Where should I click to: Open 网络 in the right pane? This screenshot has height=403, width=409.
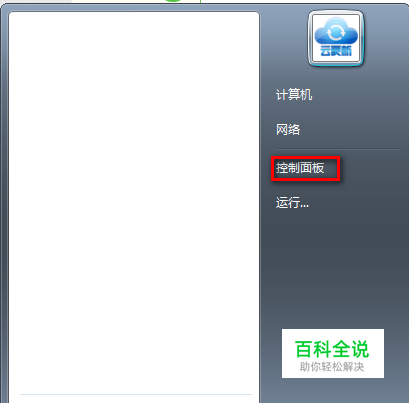pos(288,129)
